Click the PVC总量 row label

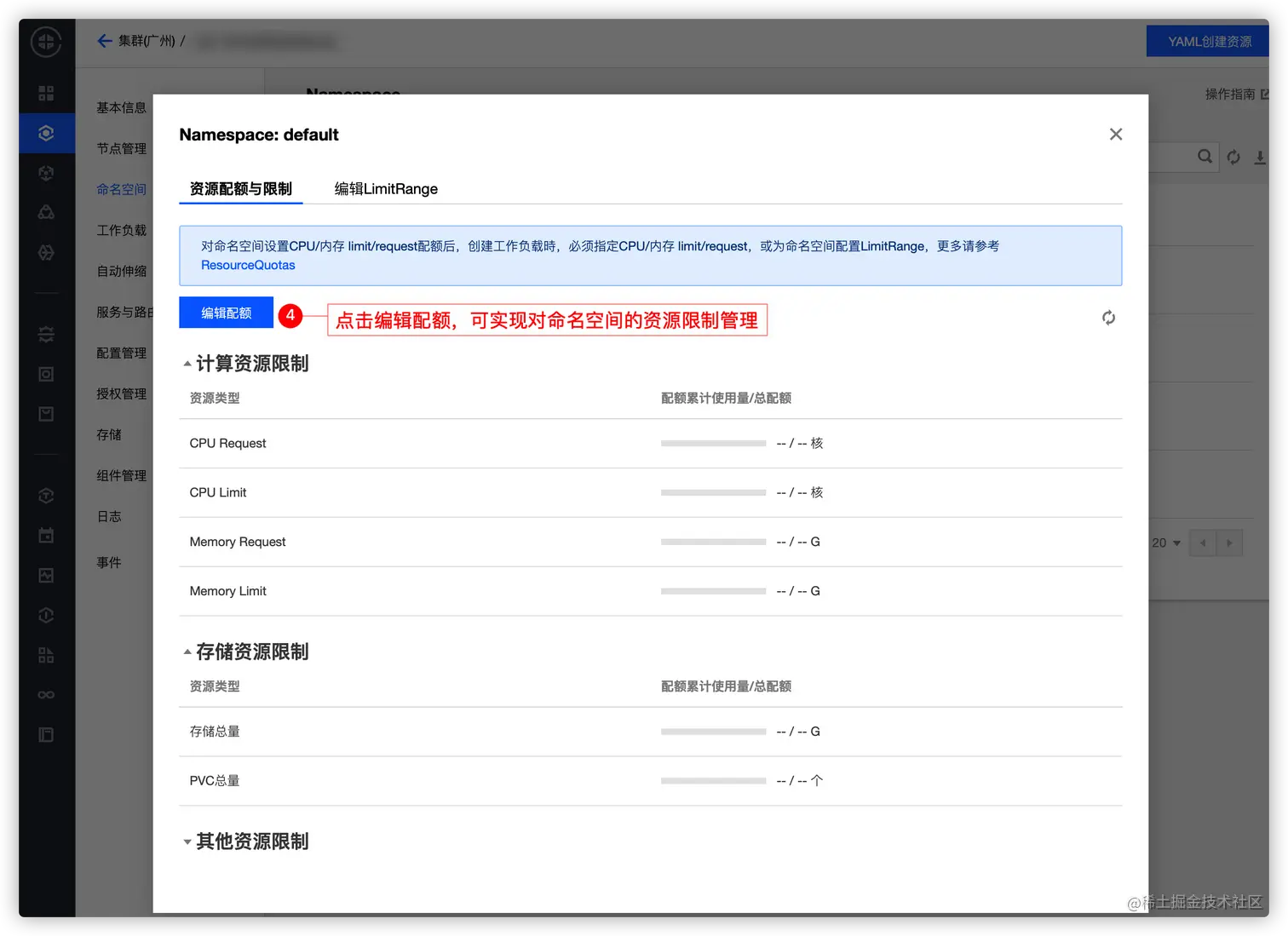(215, 781)
